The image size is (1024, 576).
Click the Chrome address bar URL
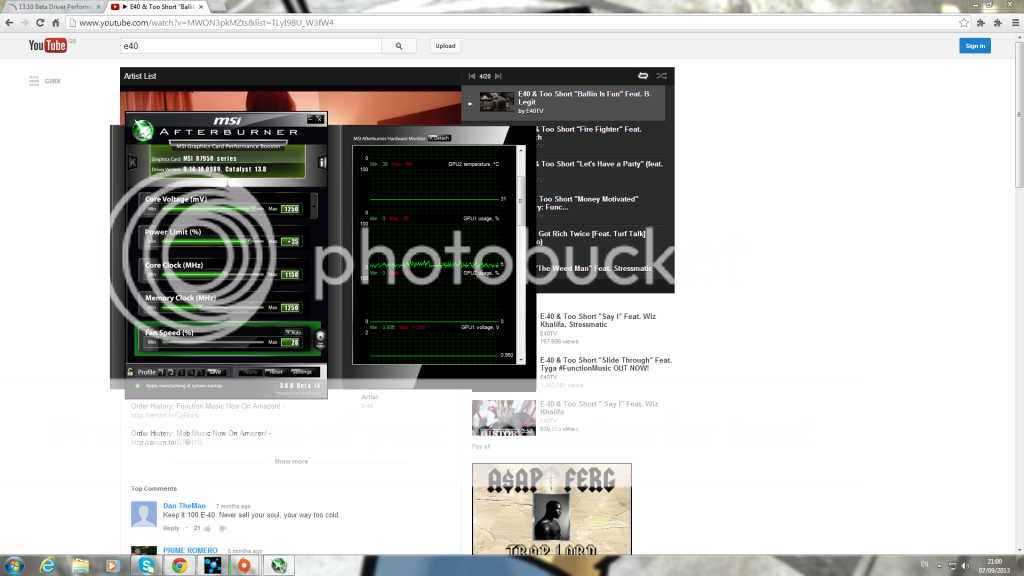pyautogui.click(x=206, y=22)
